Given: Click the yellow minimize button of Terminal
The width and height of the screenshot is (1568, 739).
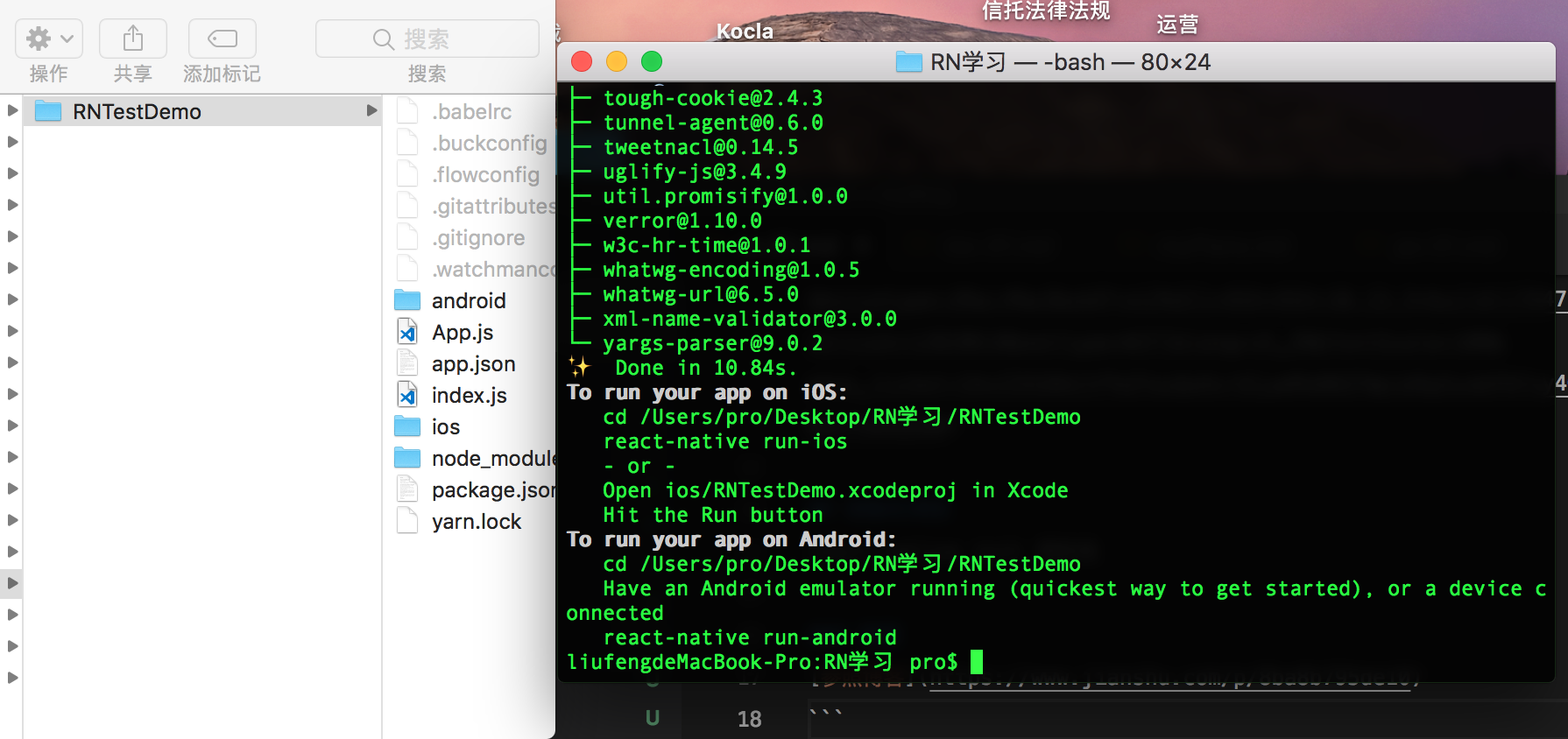Looking at the screenshot, I should tap(617, 62).
